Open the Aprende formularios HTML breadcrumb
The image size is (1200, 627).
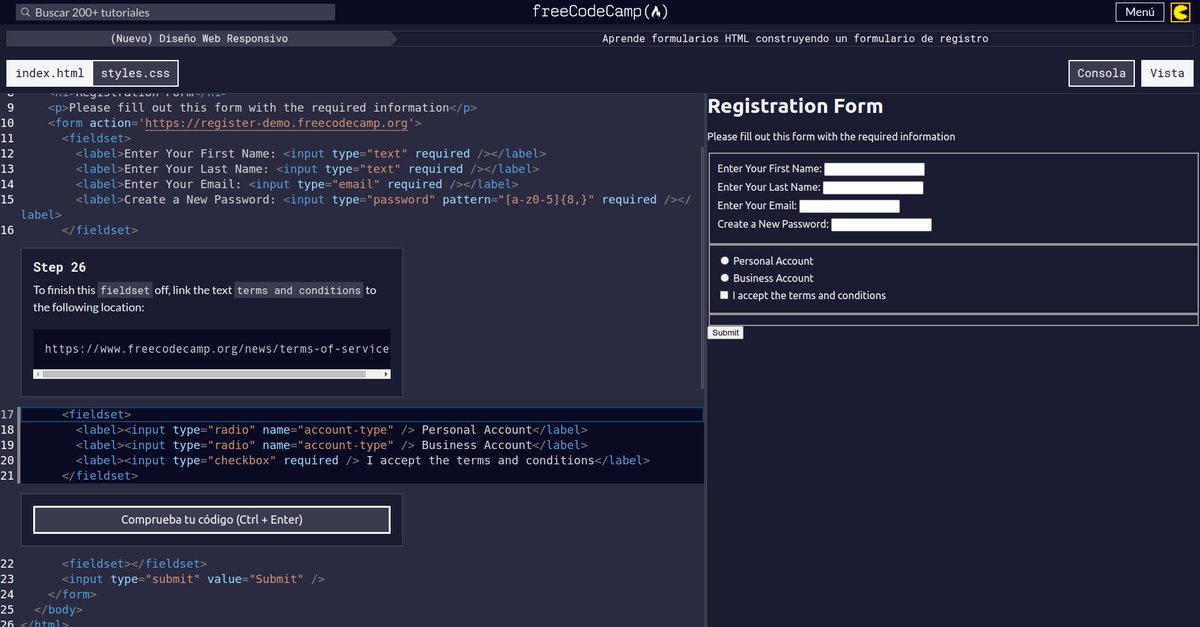[795, 38]
